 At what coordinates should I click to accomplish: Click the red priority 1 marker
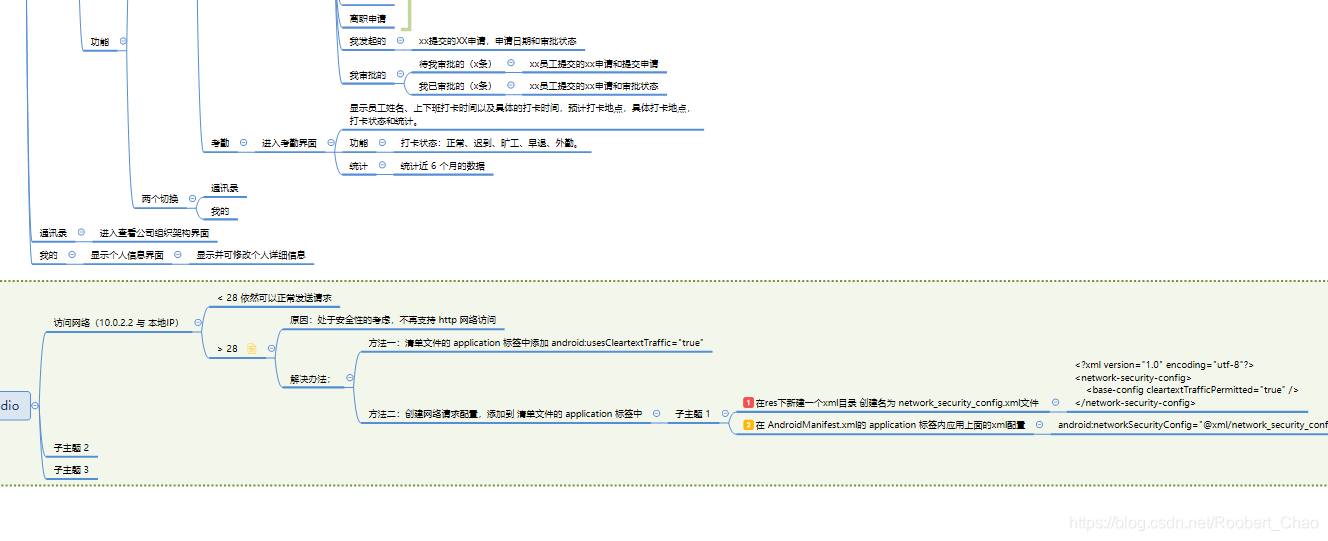(748, 403)
